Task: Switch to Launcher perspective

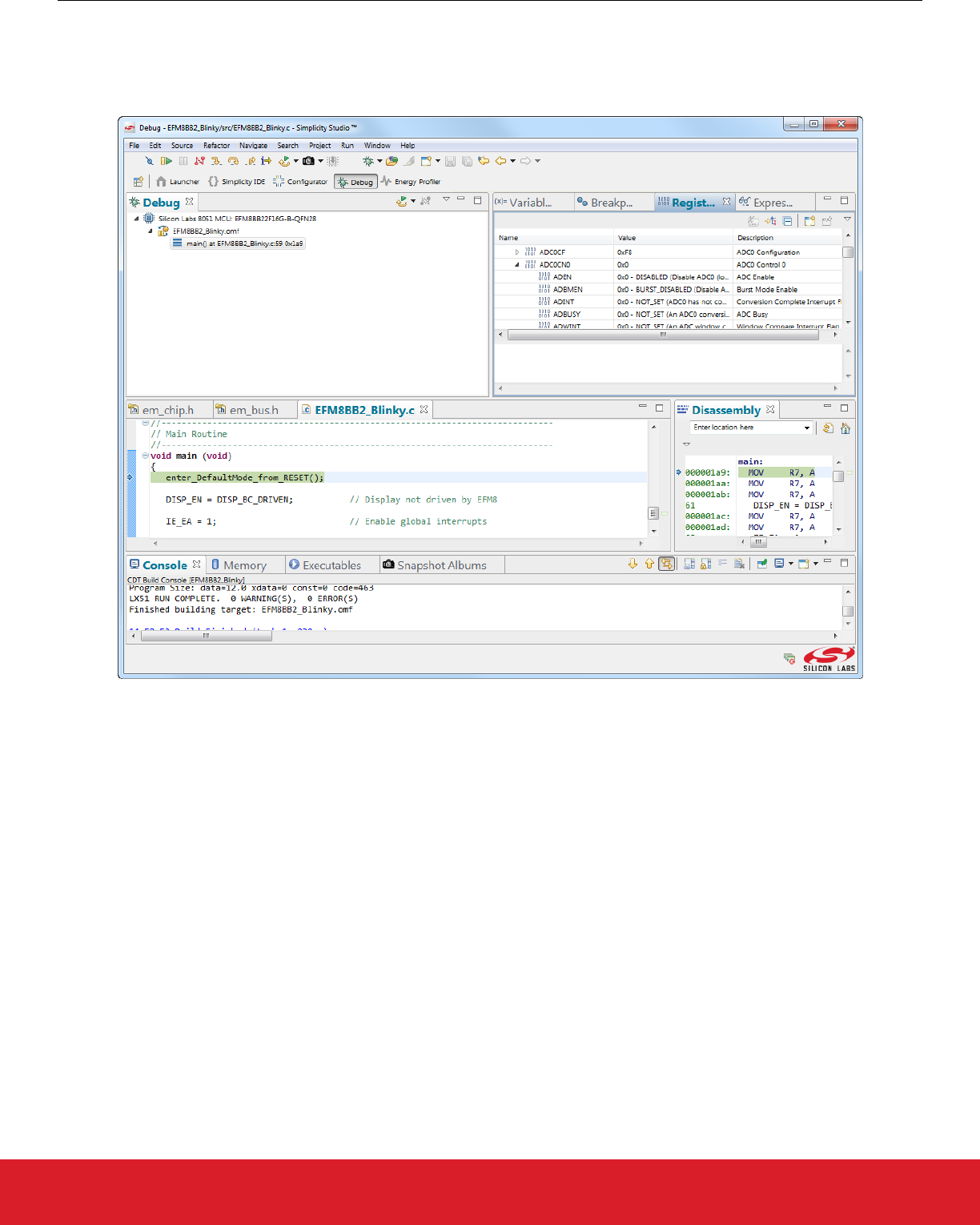Action: [x=178, y=182]
